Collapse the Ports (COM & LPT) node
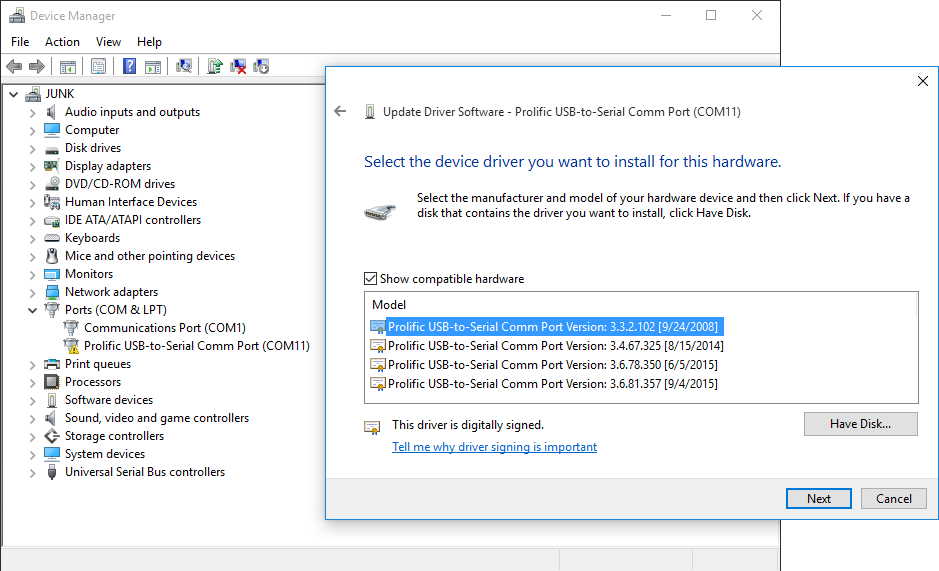Viewport: 939px width, 571px height. pyautogui.click(x=33, y=310)
